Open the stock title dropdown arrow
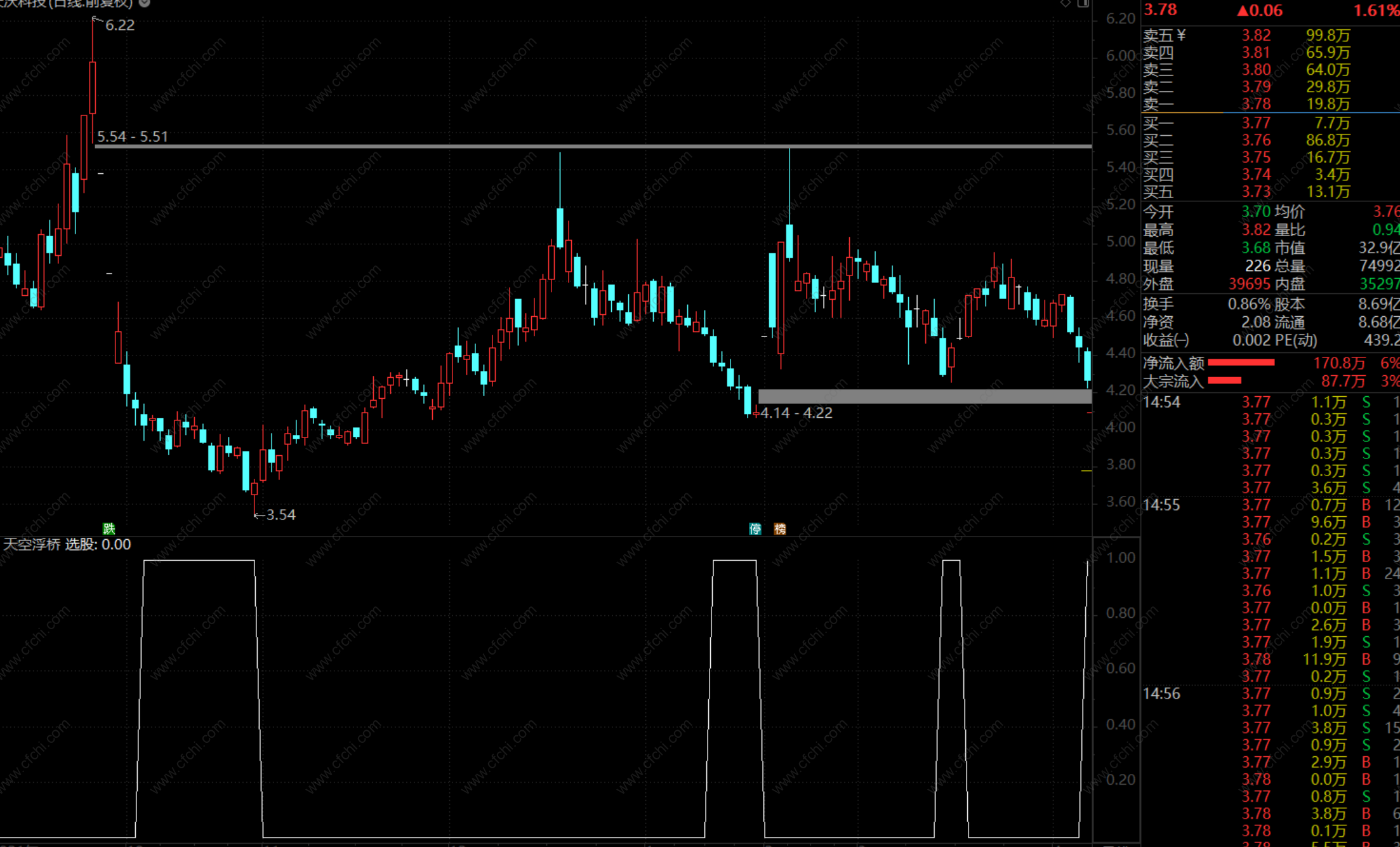Screen dimensions: 1400x847 click(145, 3)
